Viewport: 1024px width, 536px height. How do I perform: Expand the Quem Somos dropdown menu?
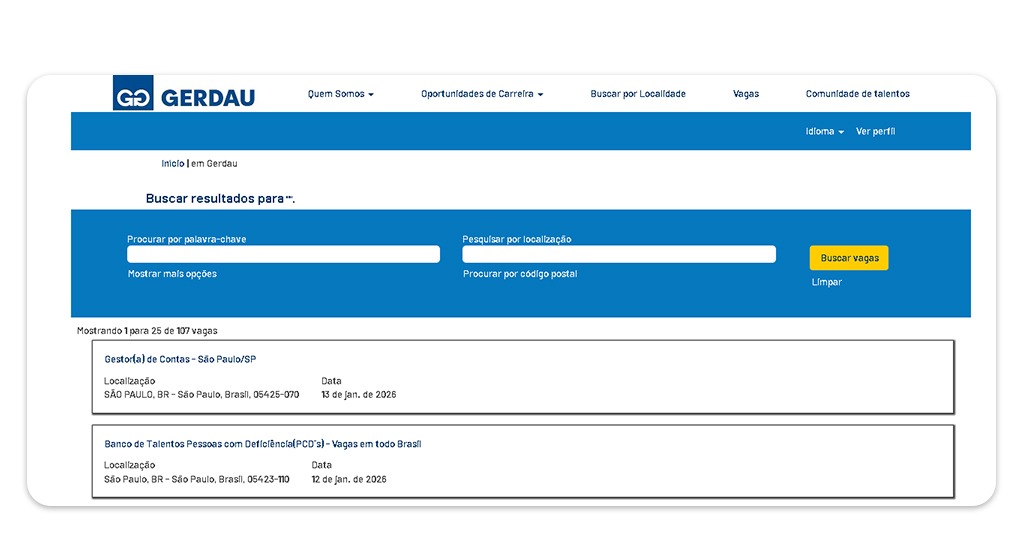[340, 94]
